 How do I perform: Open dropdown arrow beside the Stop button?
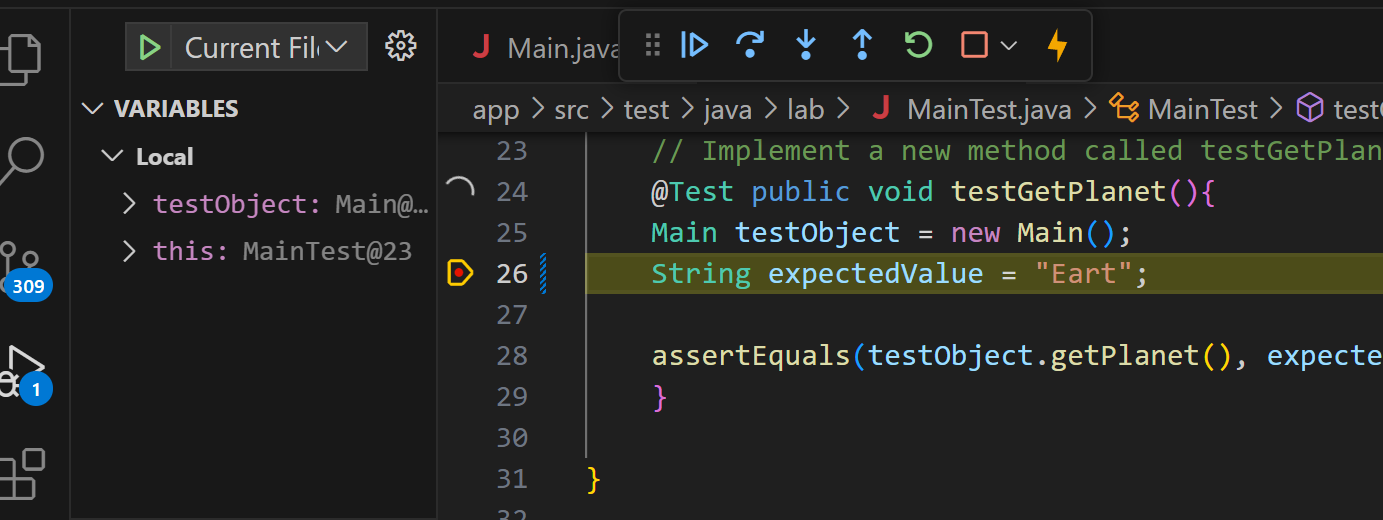1009,45
